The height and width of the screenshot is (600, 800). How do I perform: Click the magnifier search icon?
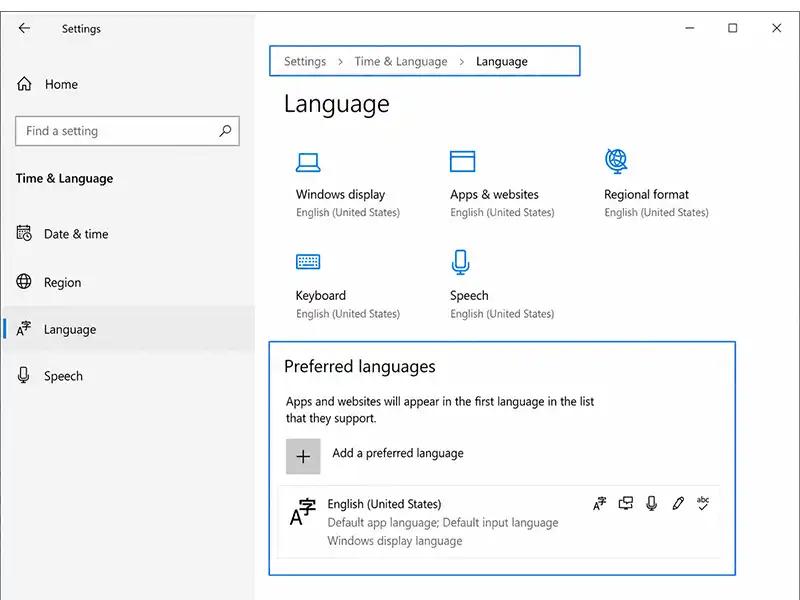click(x=225, y=131)
